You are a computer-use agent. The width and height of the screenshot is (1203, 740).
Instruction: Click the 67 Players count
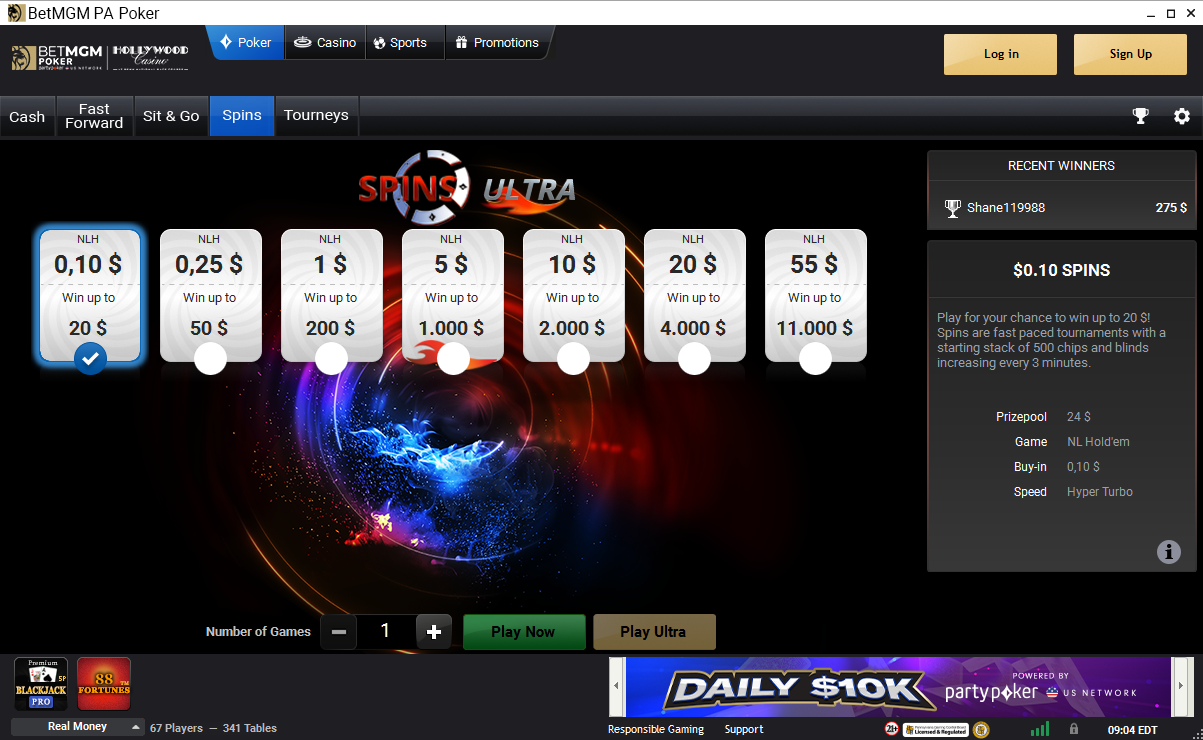point(176,728)
